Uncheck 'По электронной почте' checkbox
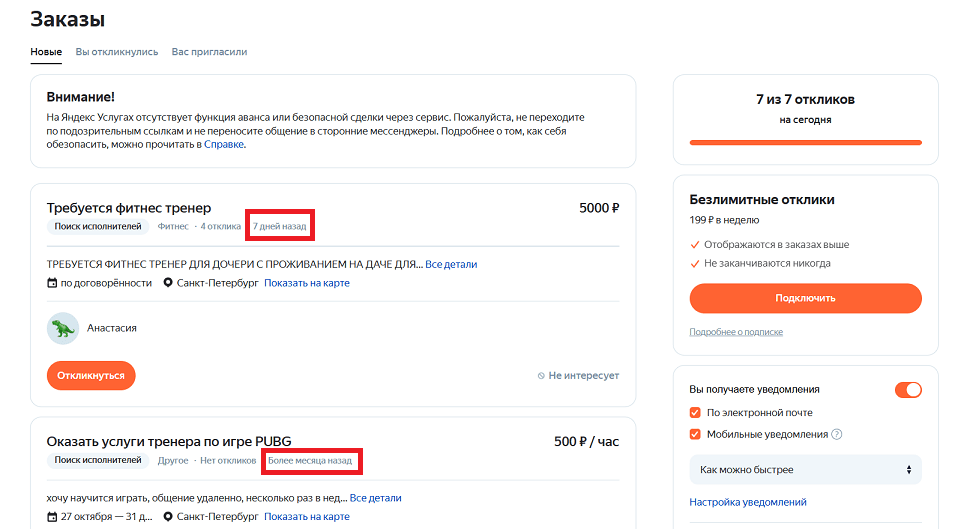961x529 pixels. [695, 412]
